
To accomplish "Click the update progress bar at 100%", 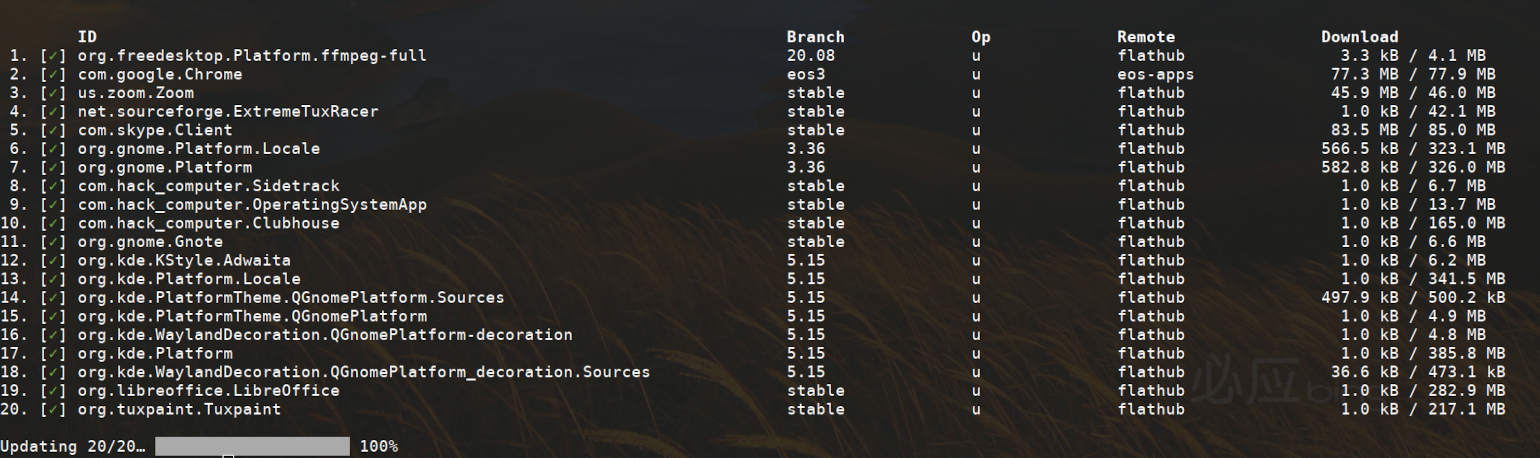I will pos(252,446).
